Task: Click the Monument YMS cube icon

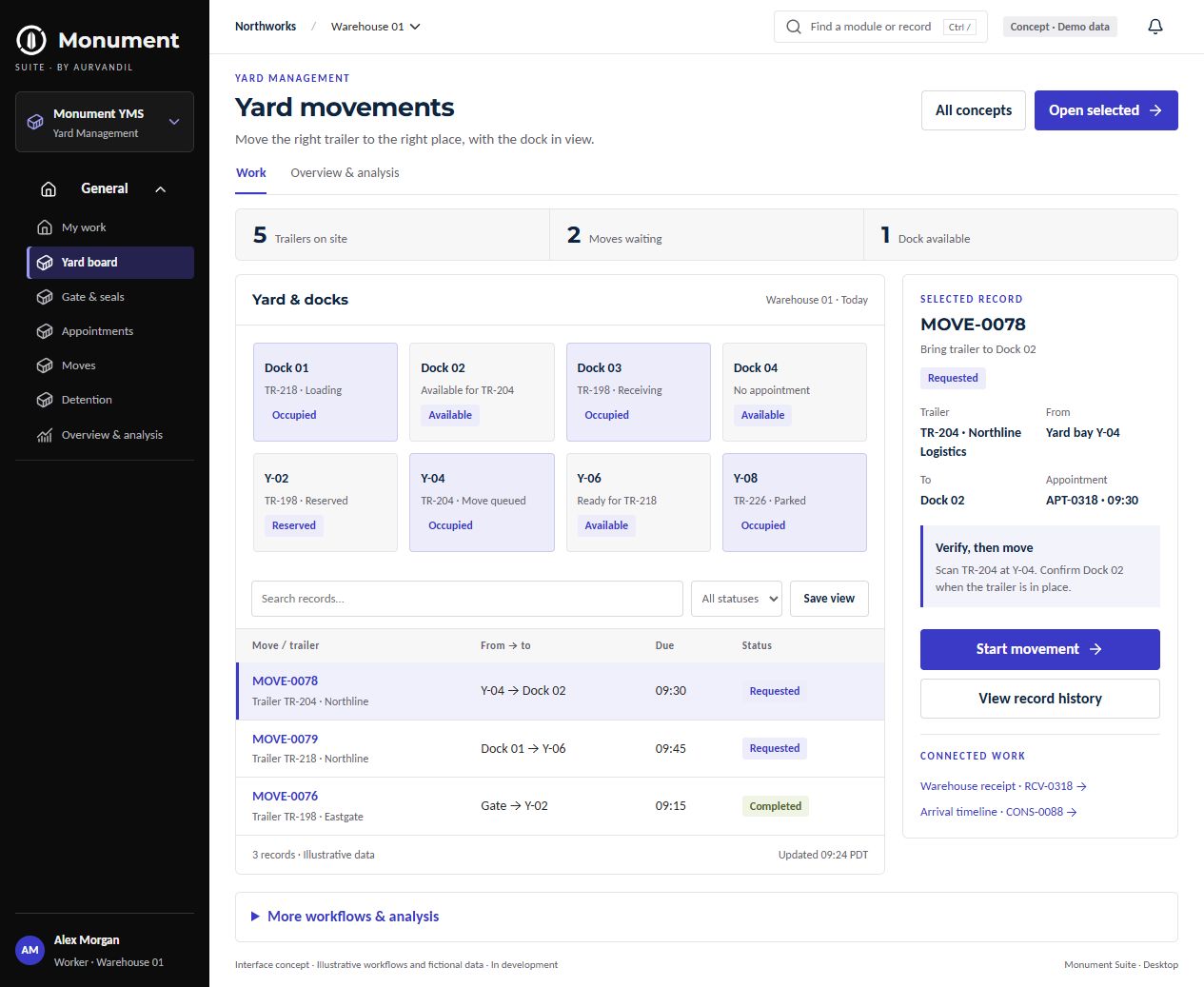Action: pyautogui.click(x=35, y=122)
